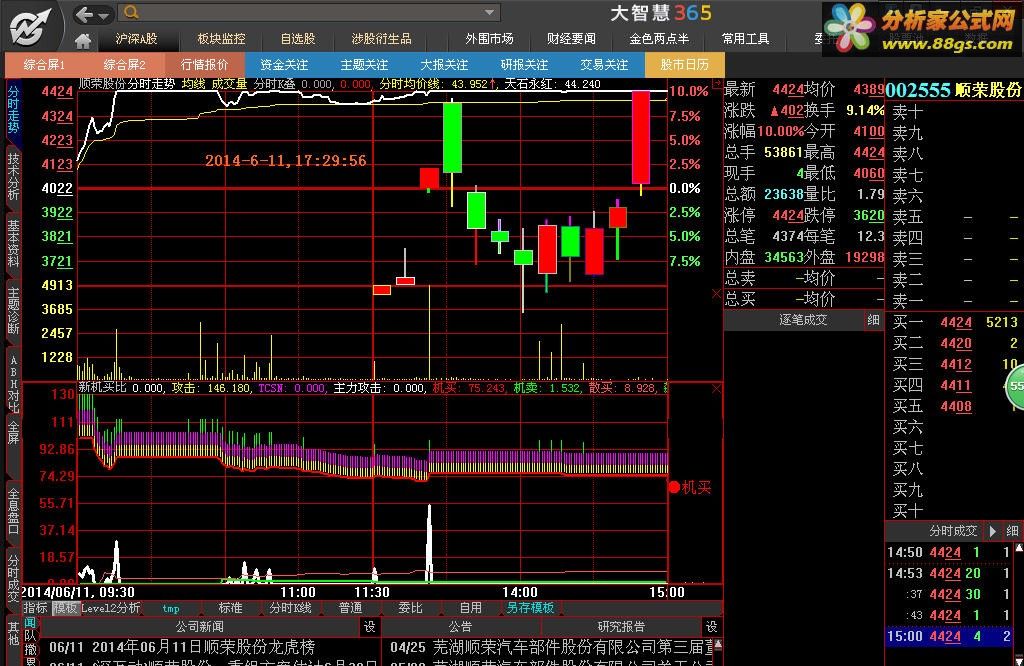Select the tmp template
The image size is (1024, 666).
point(171,608)
